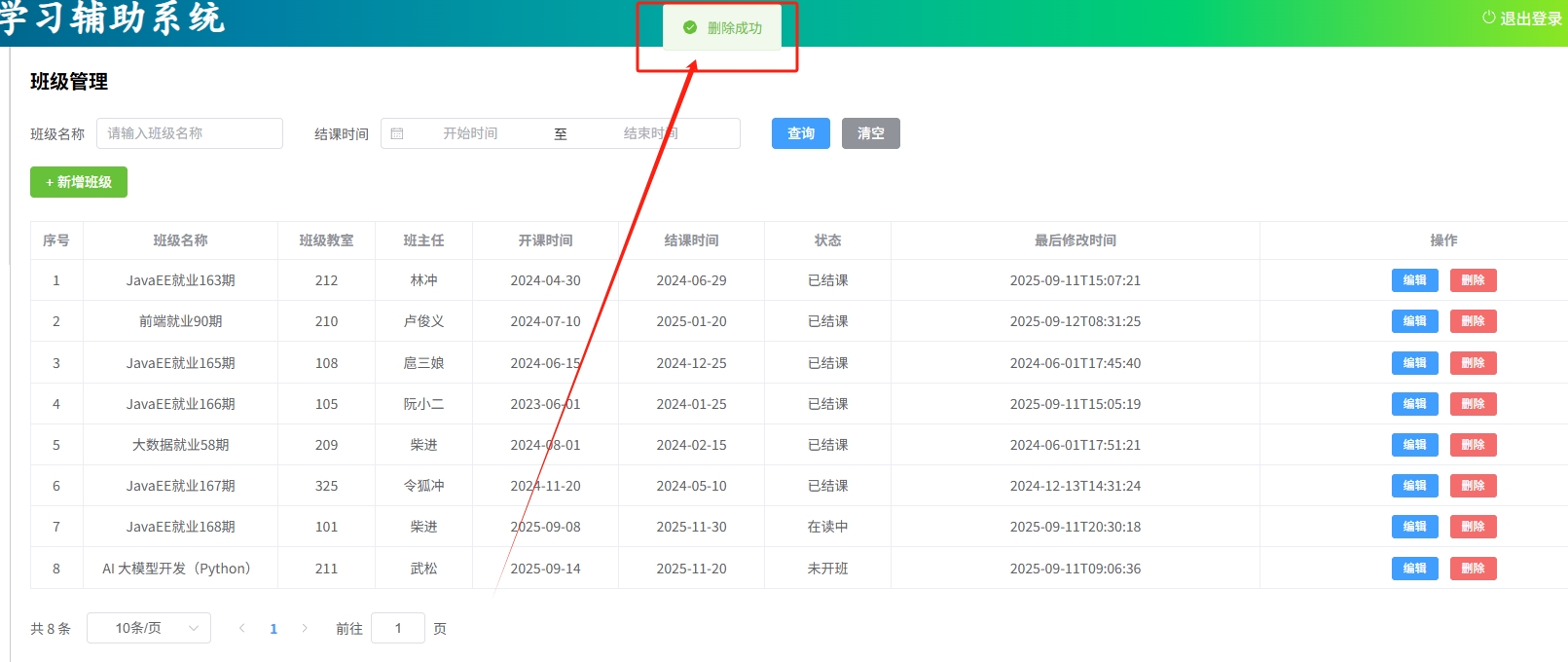
Task: Click the 班级名称 column header
Action: (181, 240)
